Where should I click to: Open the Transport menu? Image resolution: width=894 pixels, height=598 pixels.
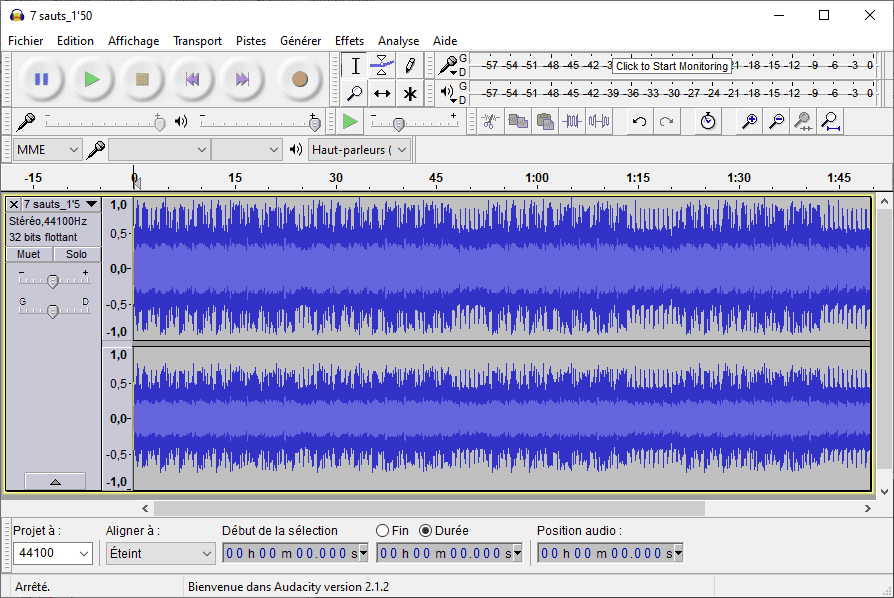pyautogui.click(x=197, y=41)
